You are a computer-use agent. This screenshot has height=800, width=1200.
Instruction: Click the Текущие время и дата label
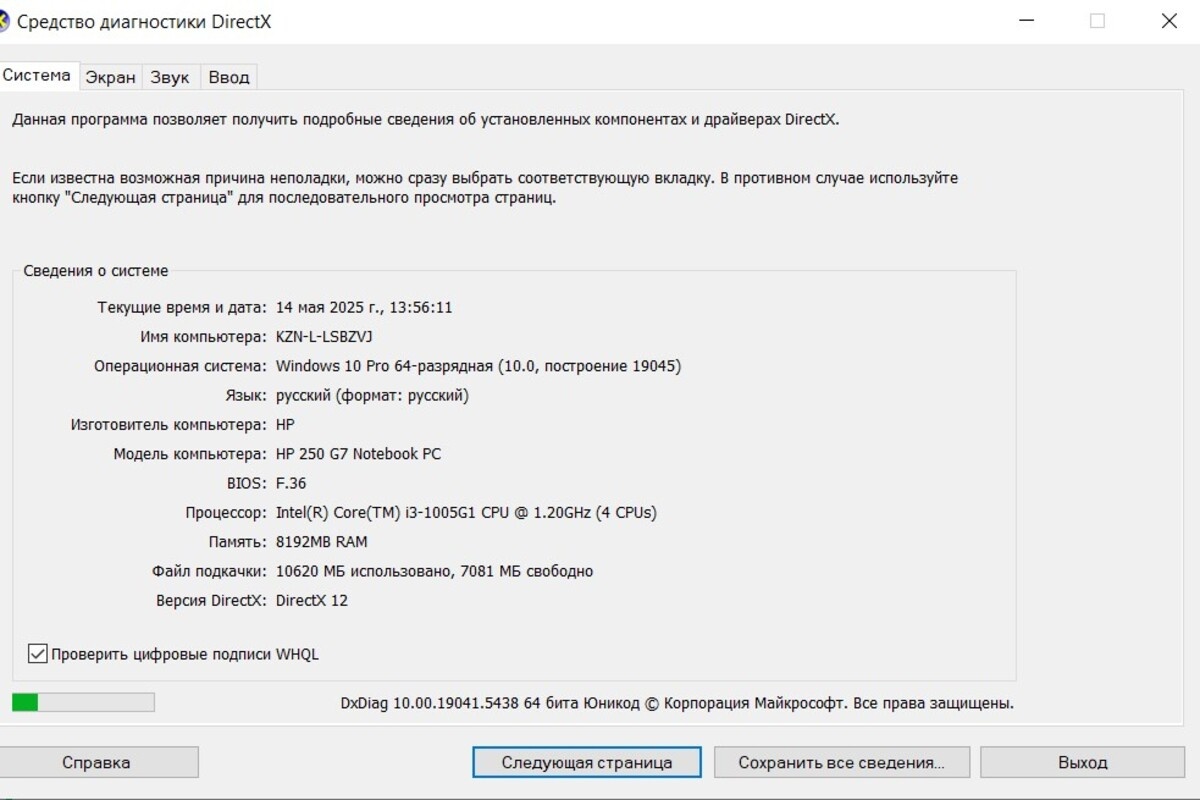[182, 308]
